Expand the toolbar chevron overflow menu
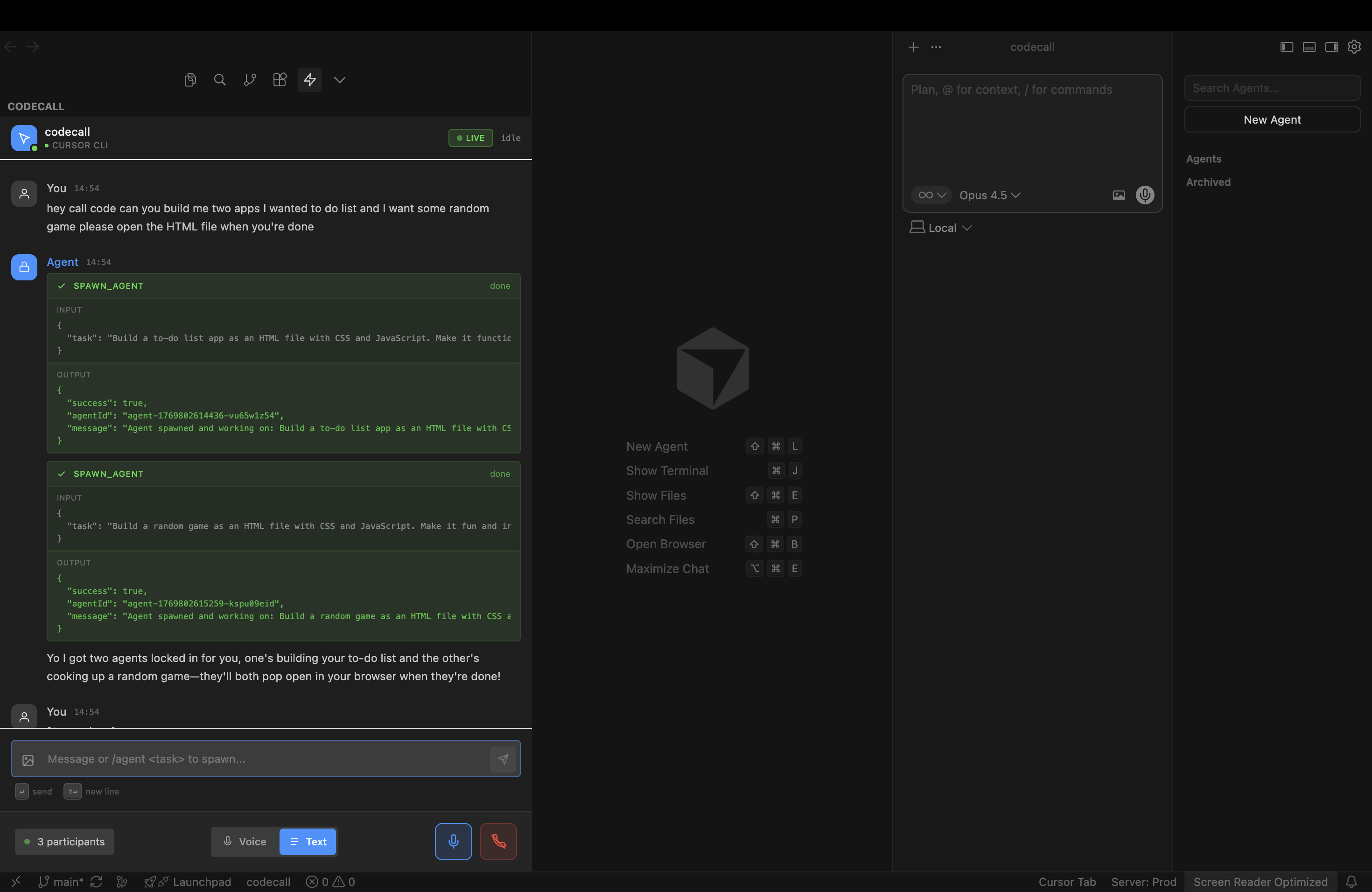 340,79
